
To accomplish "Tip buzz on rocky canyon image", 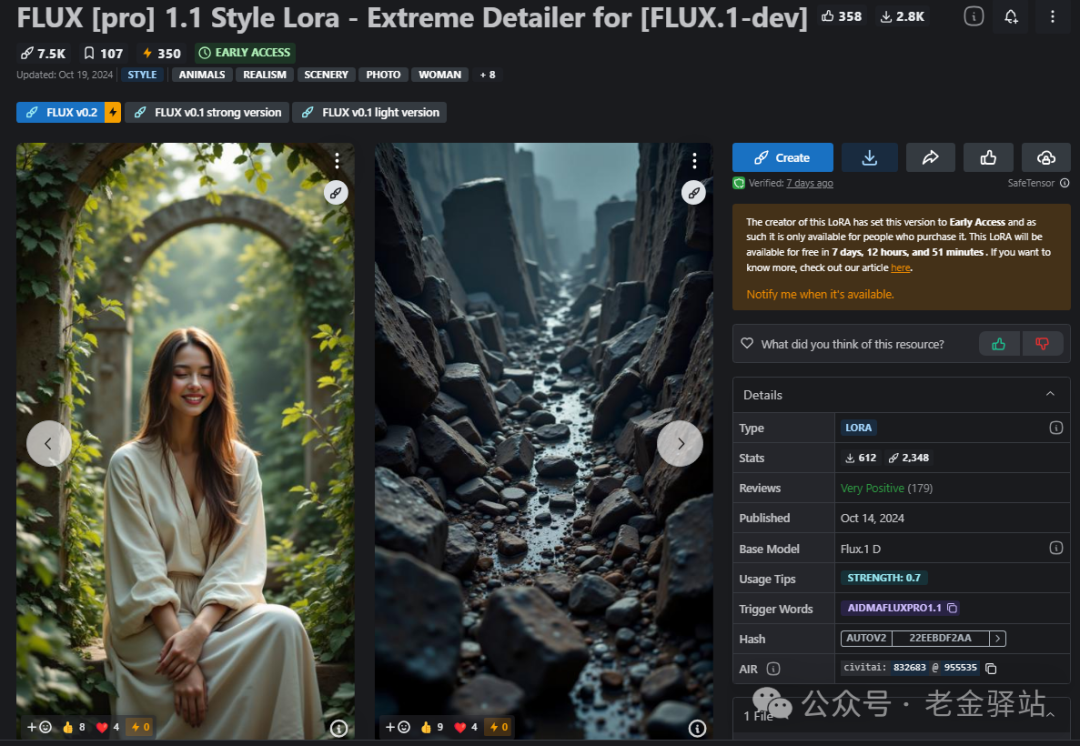I will click(x=499, y=727).
